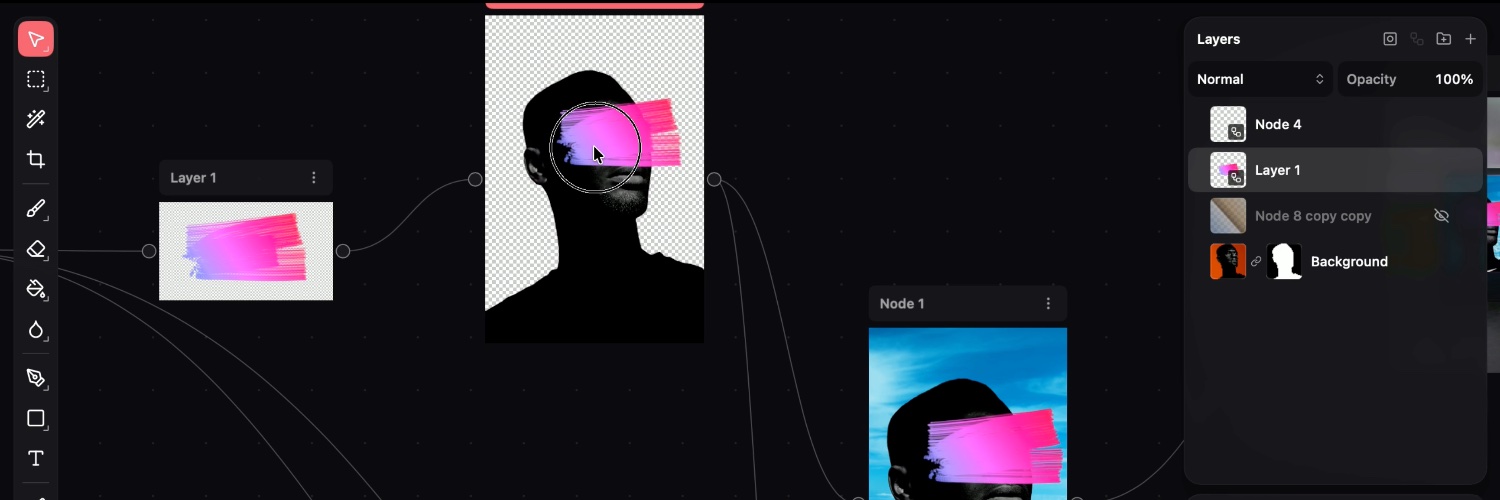The image size is (1500, 500).
Task: Click the center canvas node input connector
Action: tap(475, 179)
